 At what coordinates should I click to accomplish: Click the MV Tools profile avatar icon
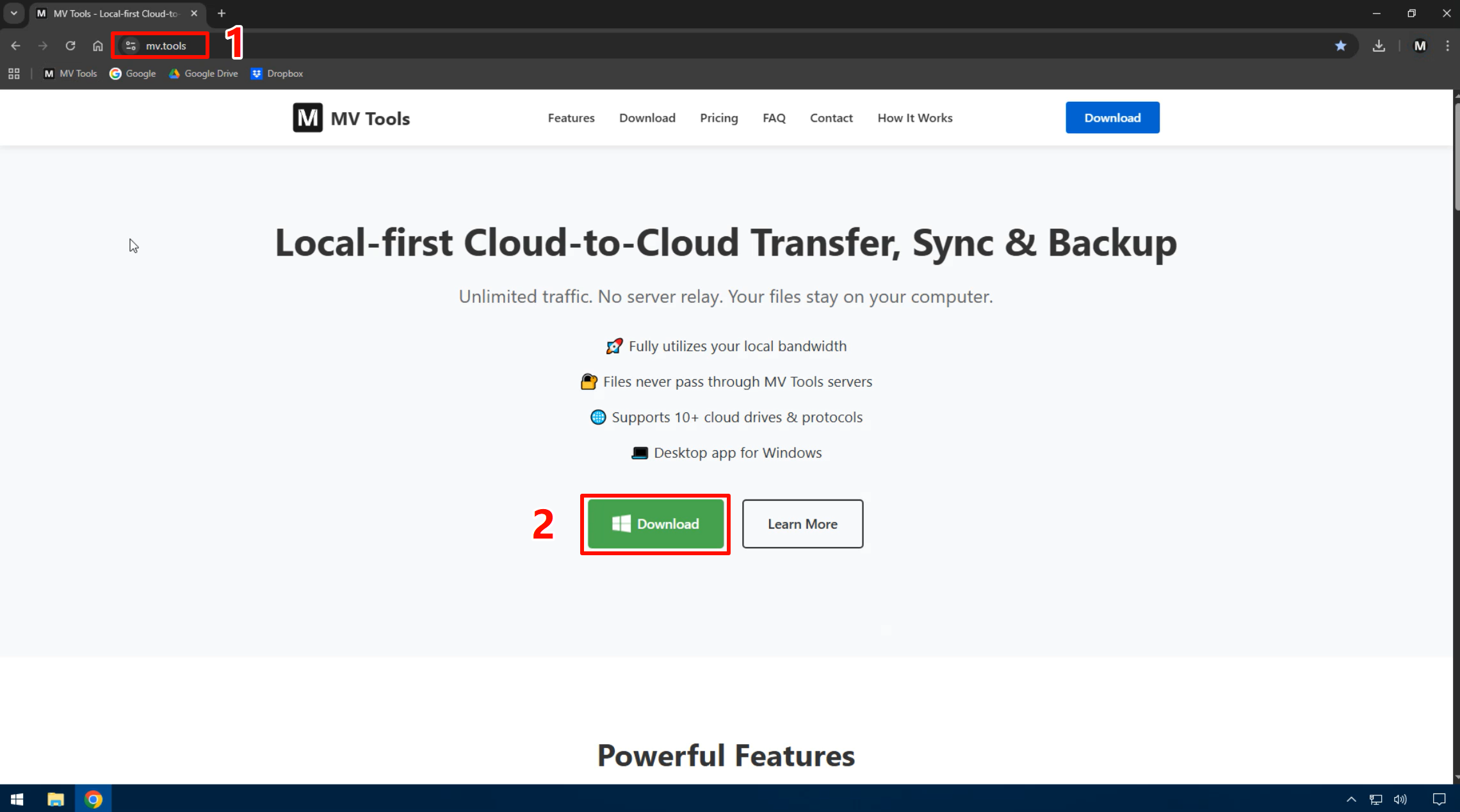point(1420,45)
